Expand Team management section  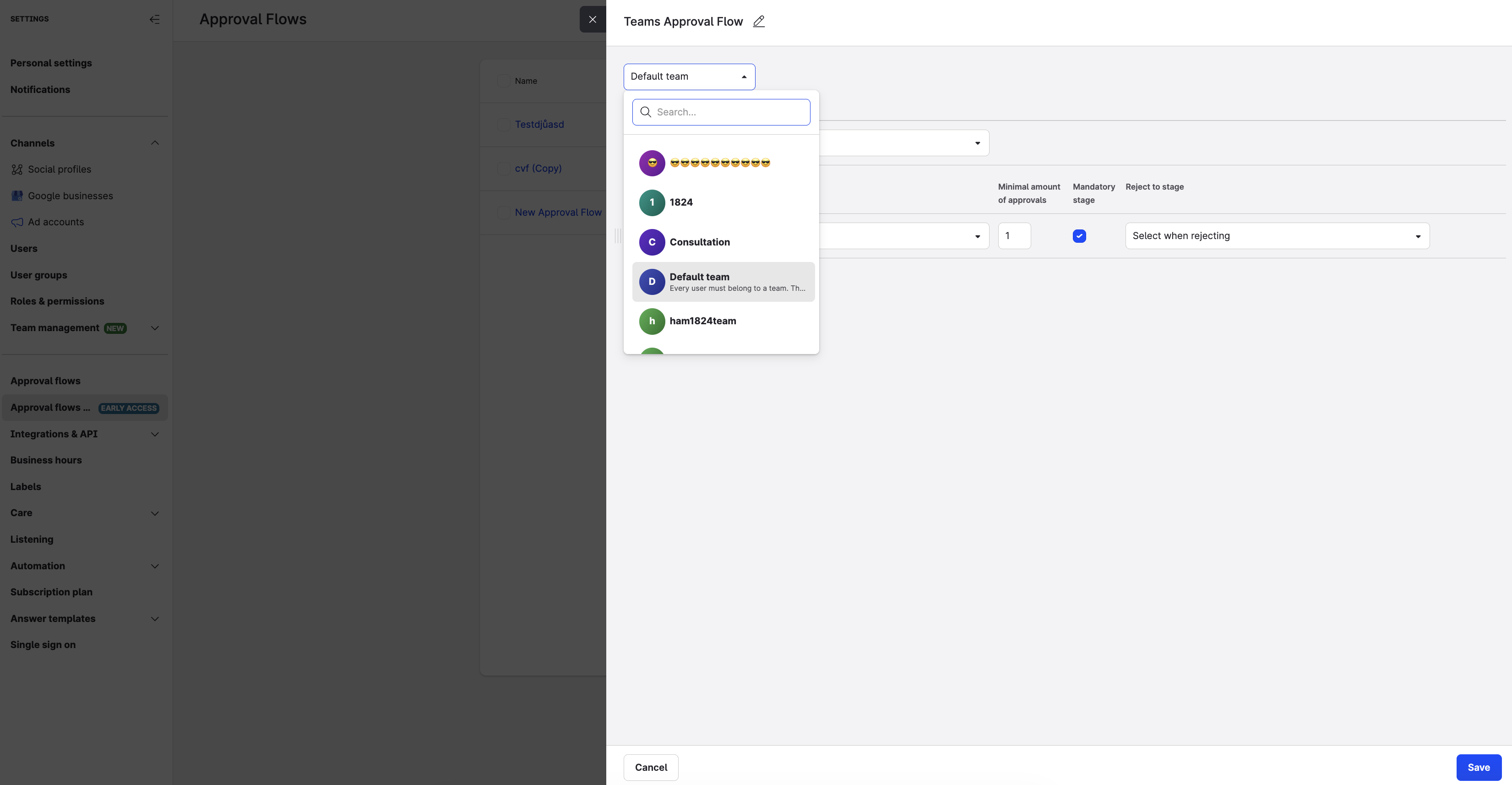click(155, 328)
